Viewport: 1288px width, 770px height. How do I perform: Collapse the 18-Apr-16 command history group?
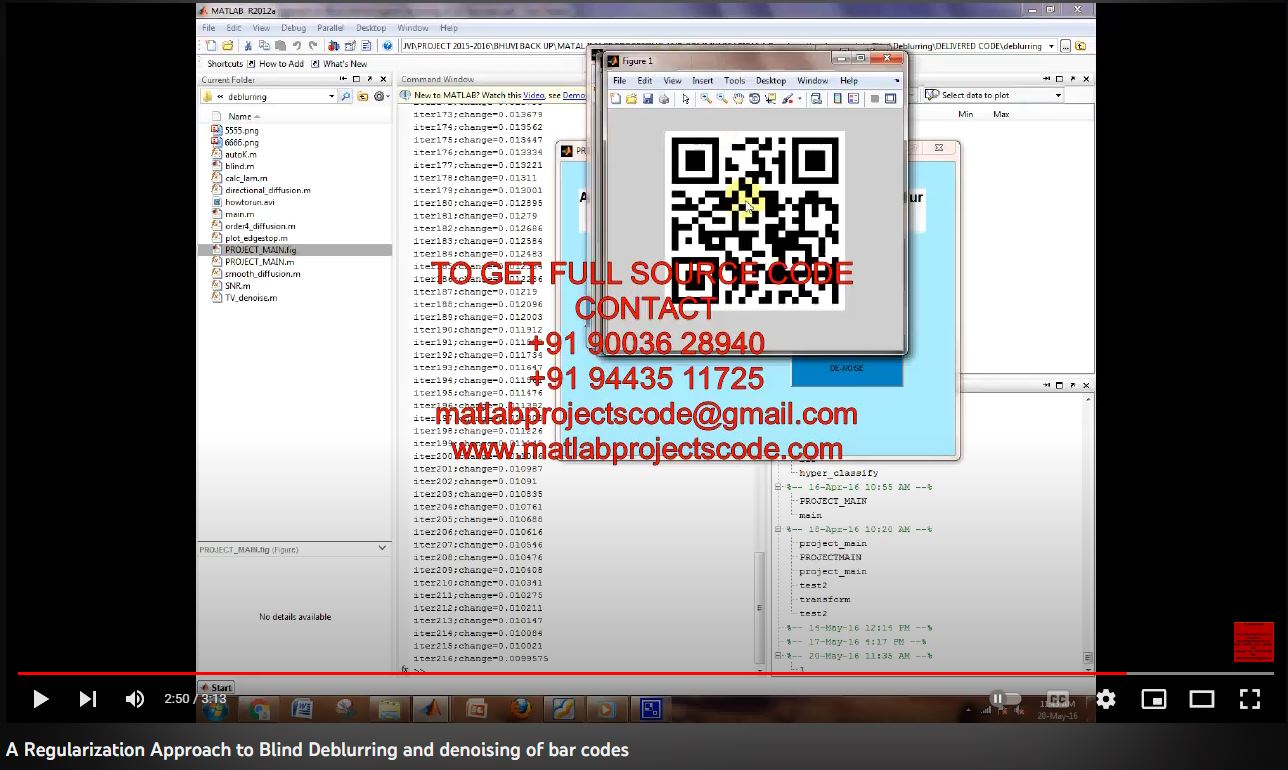pos(779,529)
